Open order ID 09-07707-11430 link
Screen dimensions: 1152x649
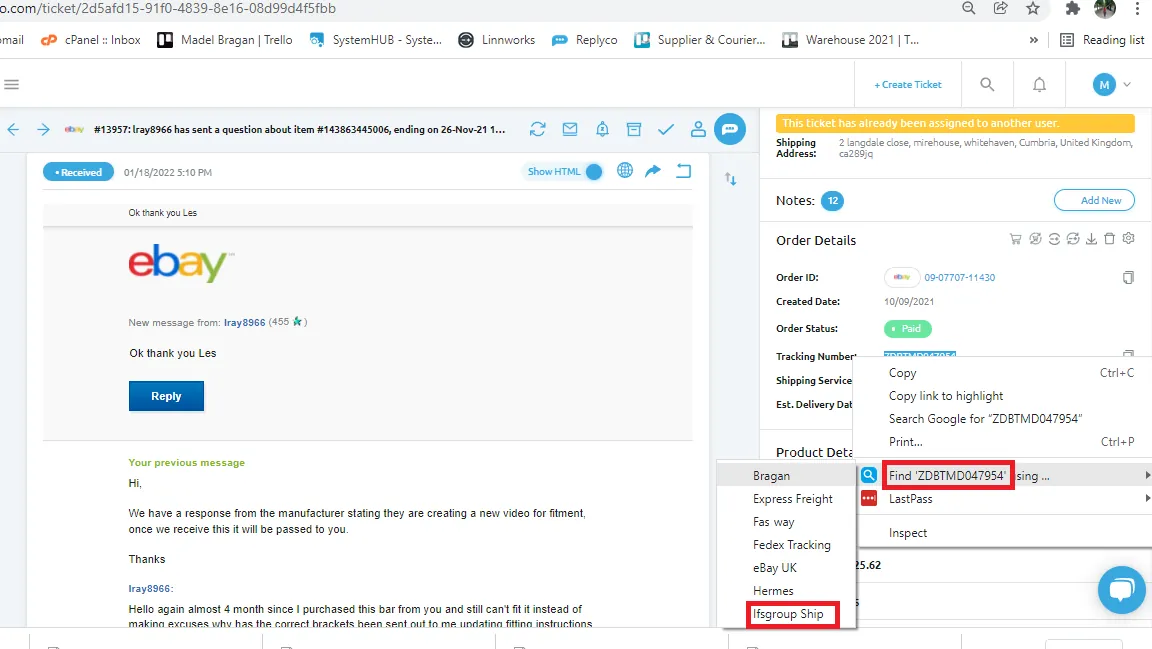tap(960, 278)
